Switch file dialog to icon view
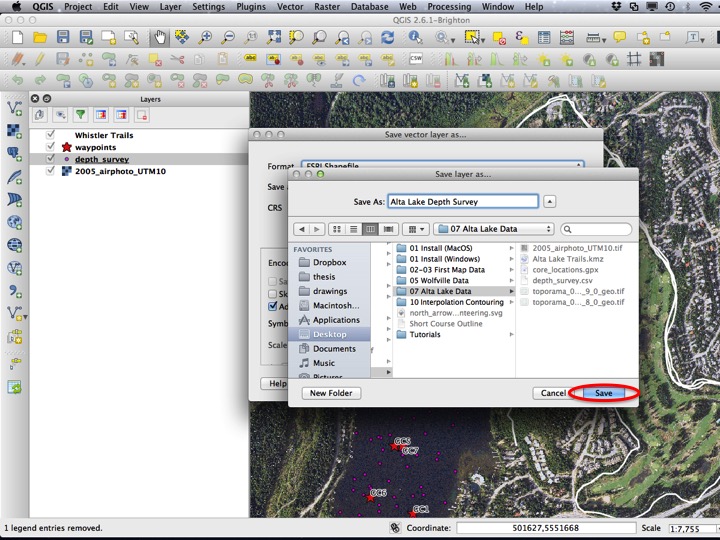 [337, 229]
